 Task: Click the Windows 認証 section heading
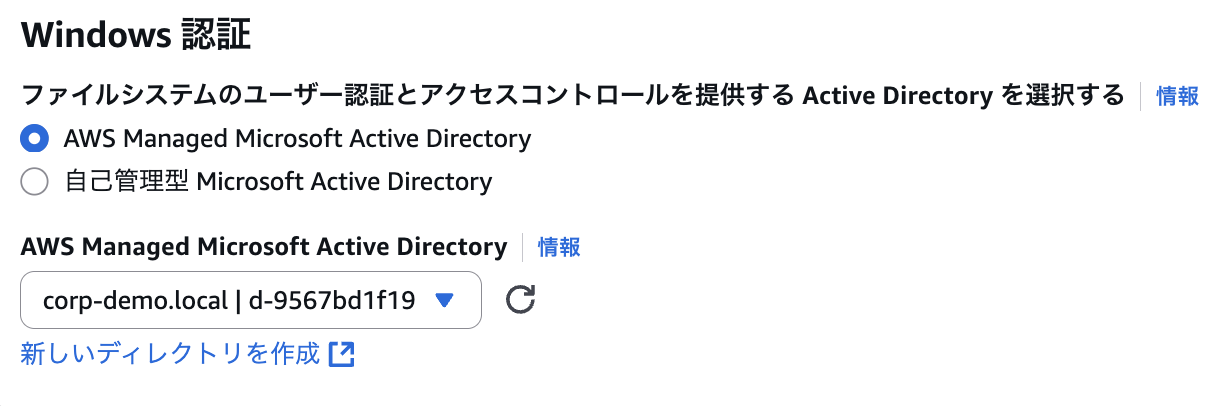136,36
